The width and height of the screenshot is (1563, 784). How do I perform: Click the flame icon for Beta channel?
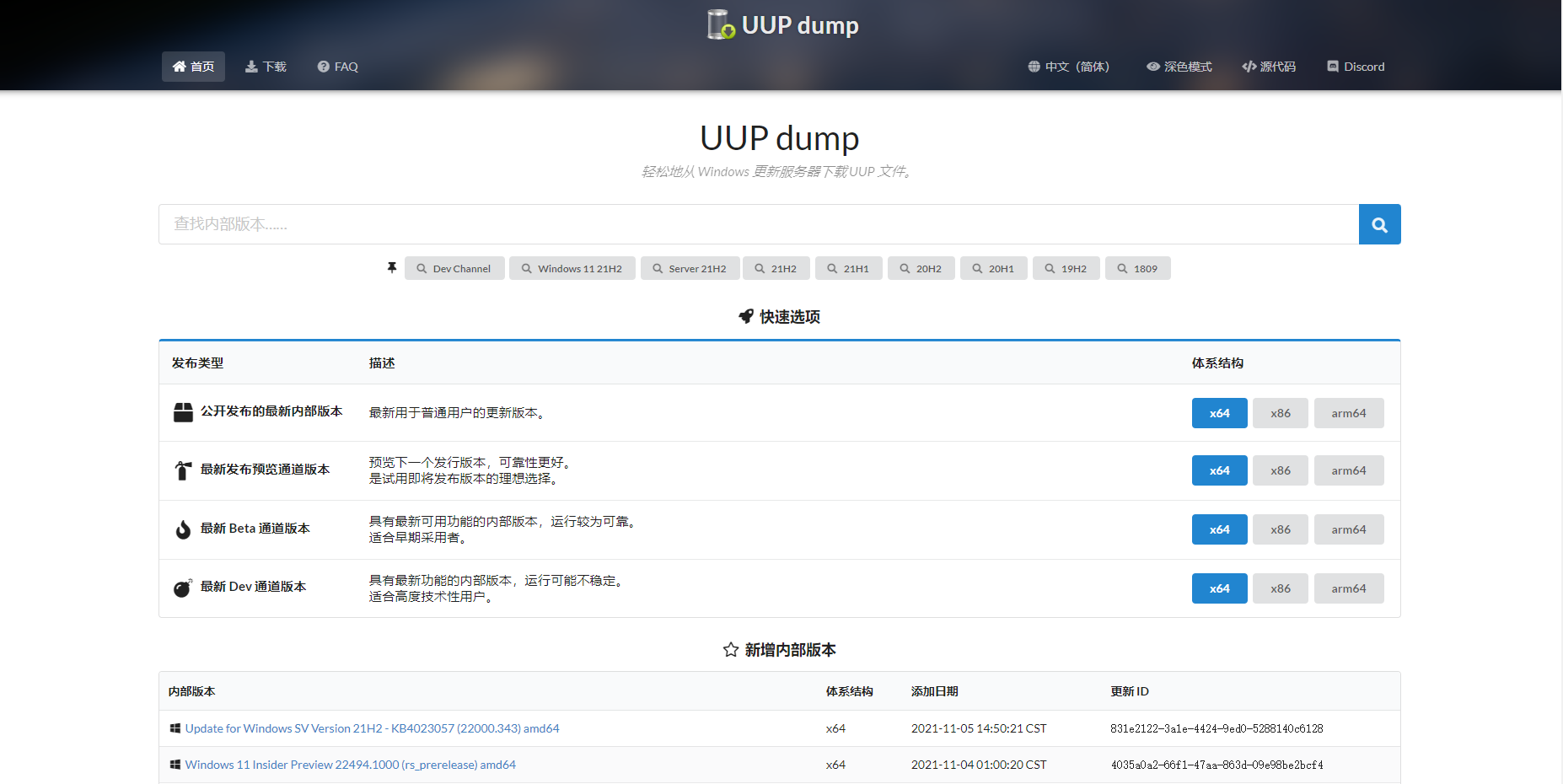click(x=183, y=529)
